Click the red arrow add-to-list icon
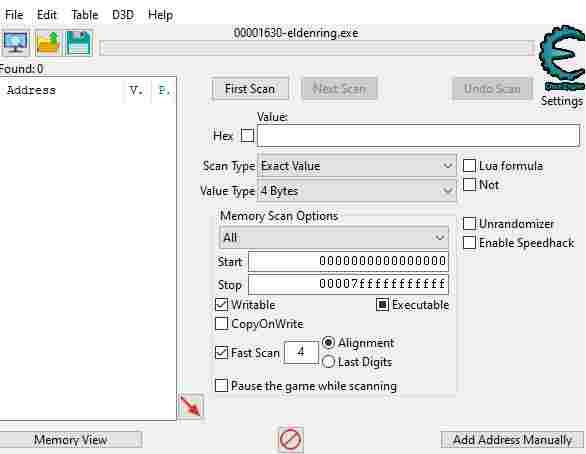Viewport: 586px width, 454px height. coord(191,406)
